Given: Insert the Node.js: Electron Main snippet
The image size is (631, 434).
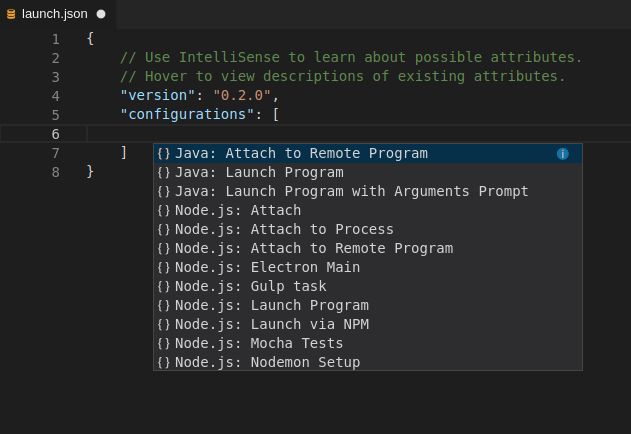Looking at the screenshot, I should (x=267, y=268).
